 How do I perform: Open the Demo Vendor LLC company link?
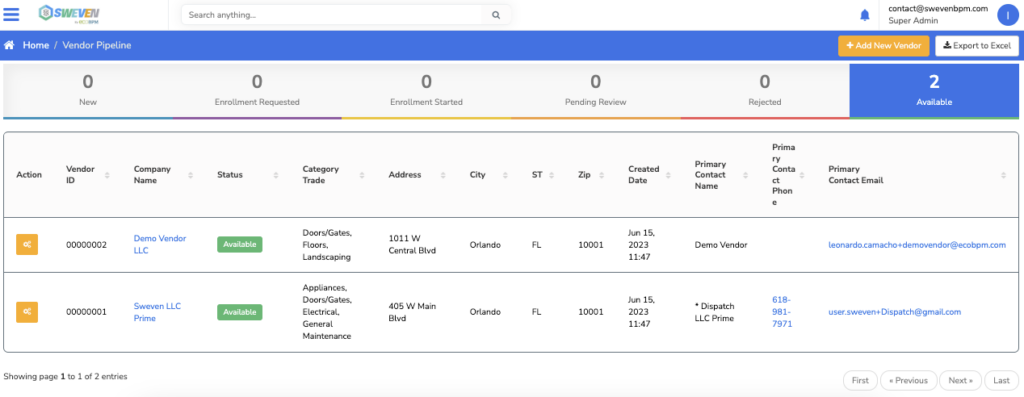click(160, 244)
